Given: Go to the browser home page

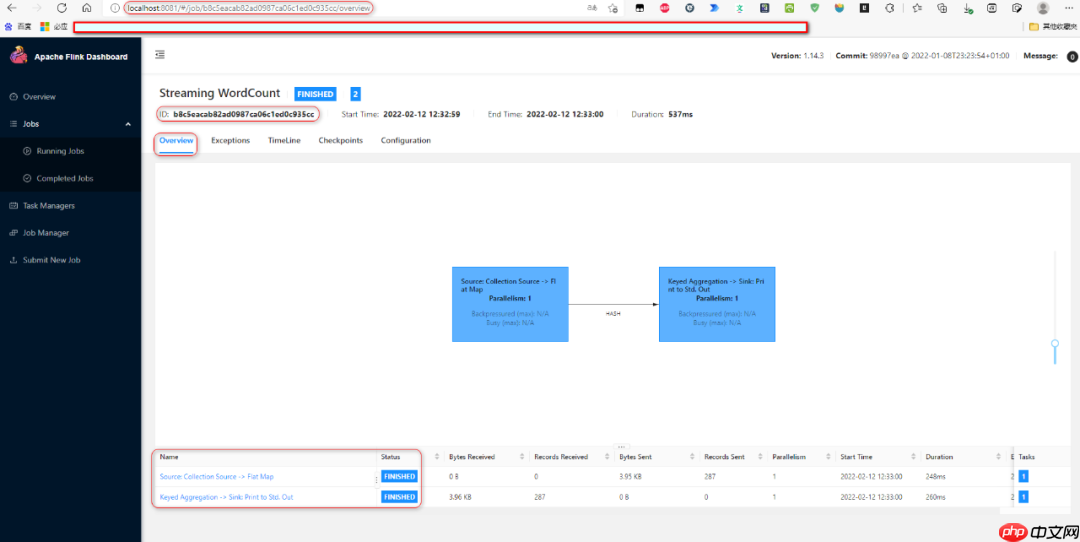Looking at the screenshot, I should 87,8.
